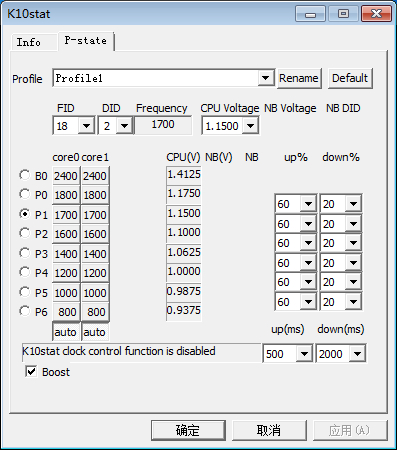397x450 pixels.
Task: Click CPU(V) value 1.1750
Action: click(x=184, y=194)
